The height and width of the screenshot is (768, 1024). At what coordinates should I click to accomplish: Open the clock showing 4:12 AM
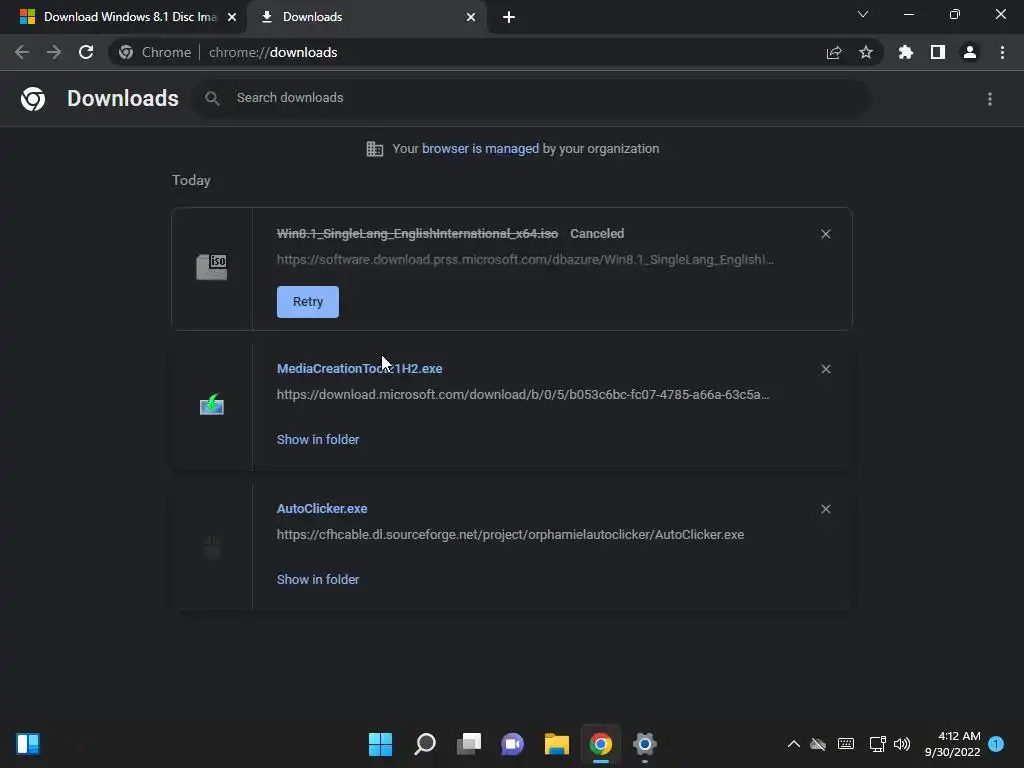click(x=953, y=744)
